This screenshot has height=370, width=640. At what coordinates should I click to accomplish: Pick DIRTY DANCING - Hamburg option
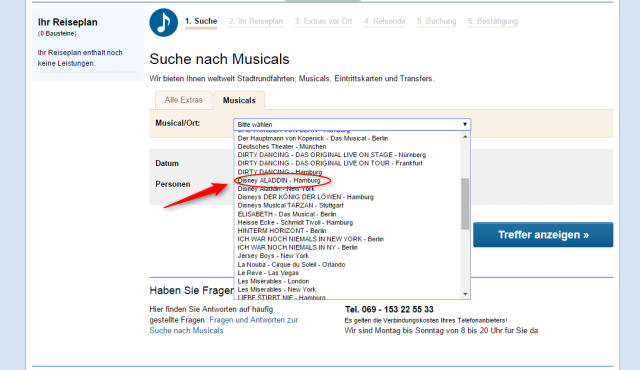click(280, 172)
